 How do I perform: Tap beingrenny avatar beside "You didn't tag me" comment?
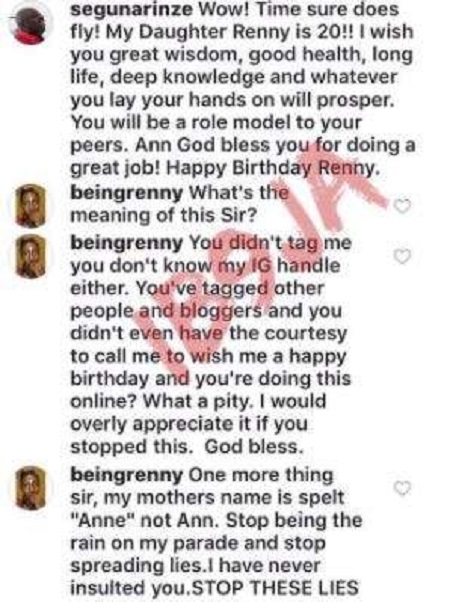coord(30,256)
